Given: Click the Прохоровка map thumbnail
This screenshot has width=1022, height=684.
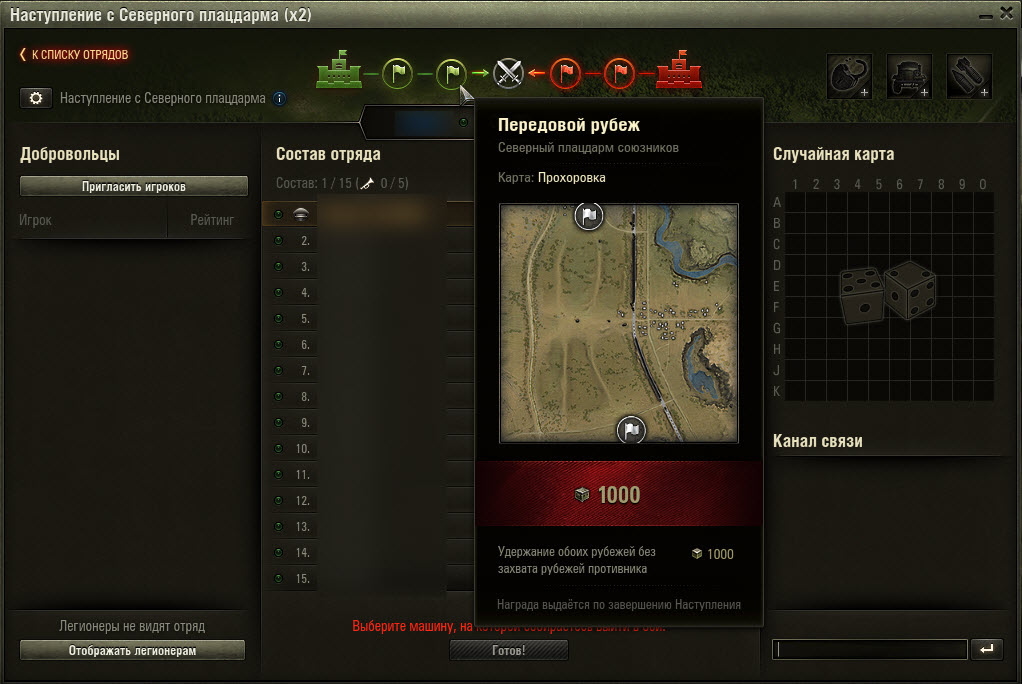Looking at the screenshot, I should pyautogui.click(x=619, y=323).
